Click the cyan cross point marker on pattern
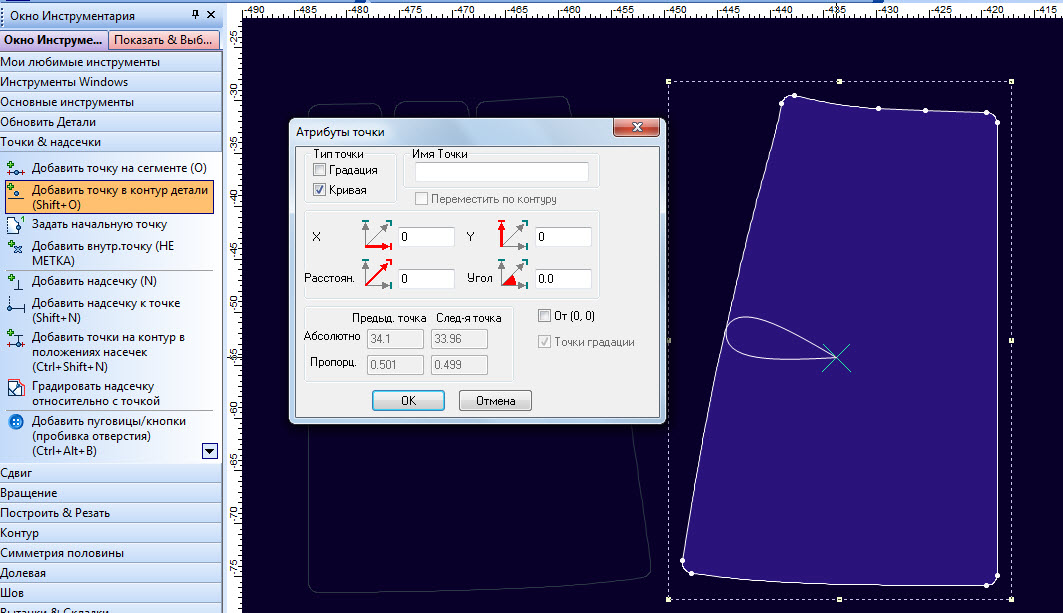The width and height of the screenshot is (1063, 613). click(x=837, y=358)
